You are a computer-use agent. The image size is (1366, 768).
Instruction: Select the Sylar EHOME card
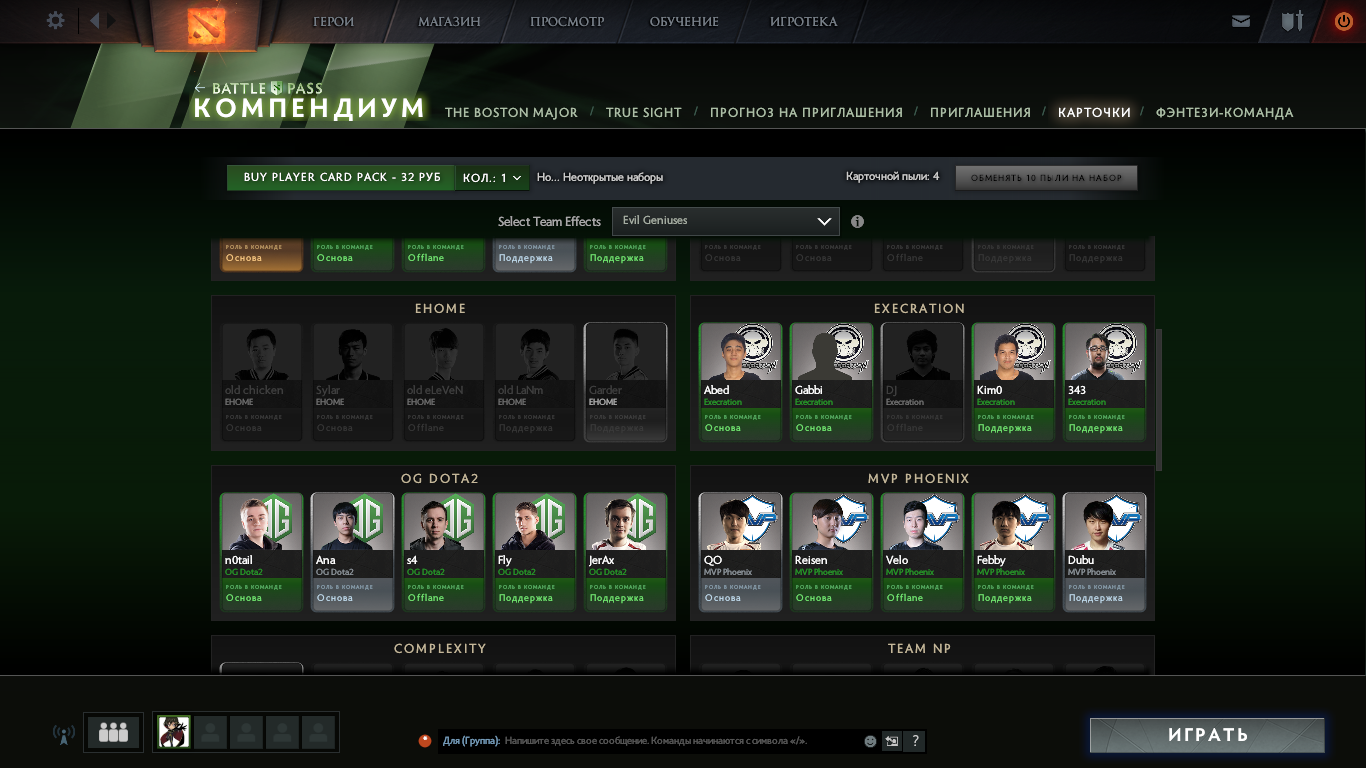click(352, 382)
